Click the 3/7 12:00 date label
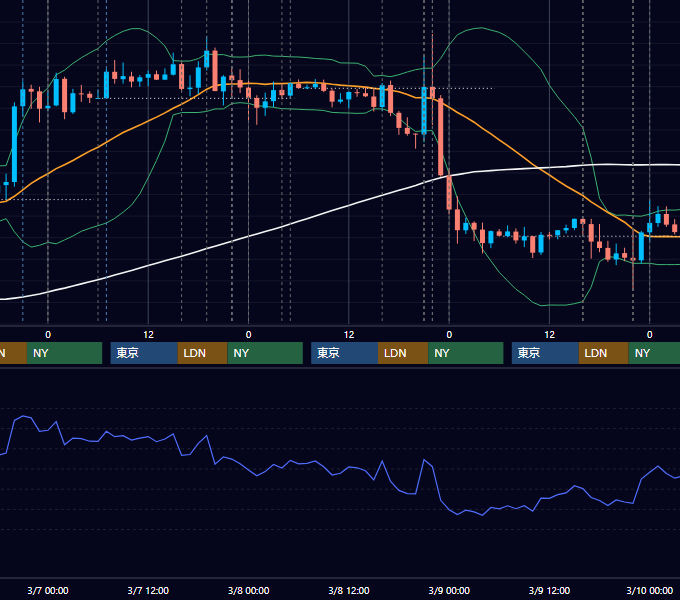This screenshot has height=600, width=680. 148,590
